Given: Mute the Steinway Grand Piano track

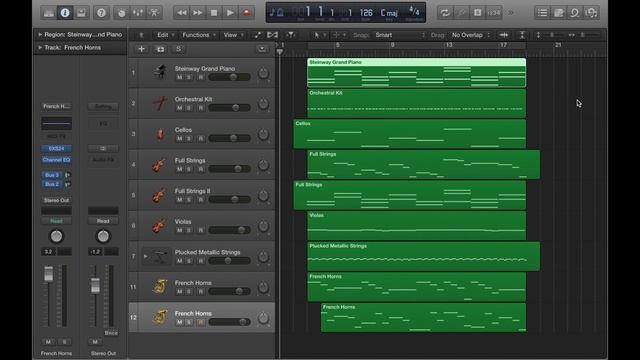Looking at the screenshot, I should click(180, 77).
